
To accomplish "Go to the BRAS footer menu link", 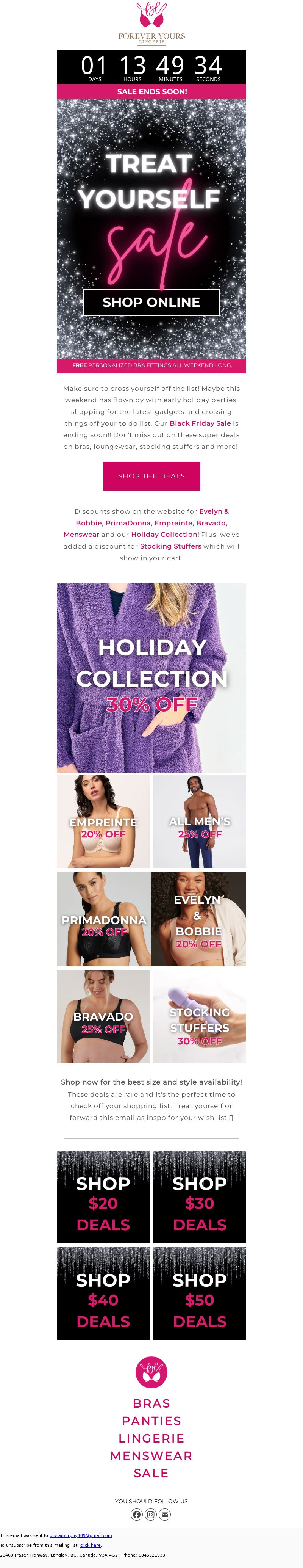I will pyautogui.click(x=151, y=1403).
